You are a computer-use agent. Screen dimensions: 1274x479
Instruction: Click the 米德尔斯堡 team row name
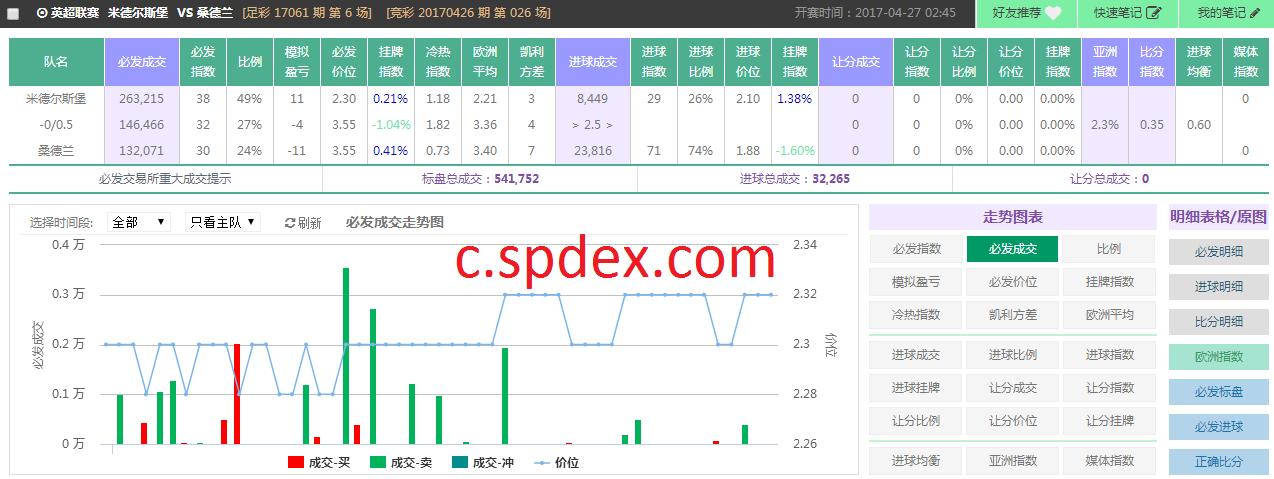coord(56,98)
